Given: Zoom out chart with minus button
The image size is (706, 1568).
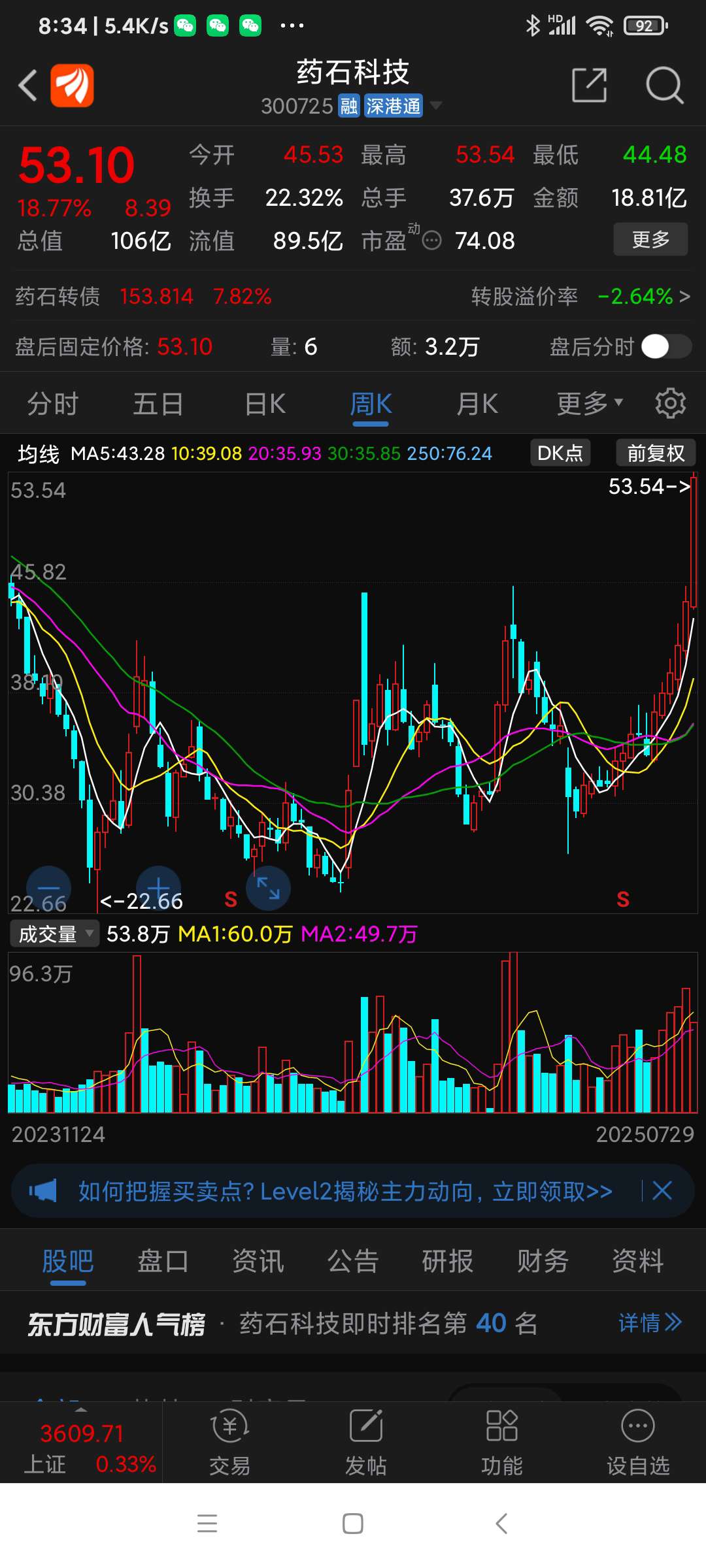Looking at the screenshot, I should pyautogui.click(x=48, y=889).
